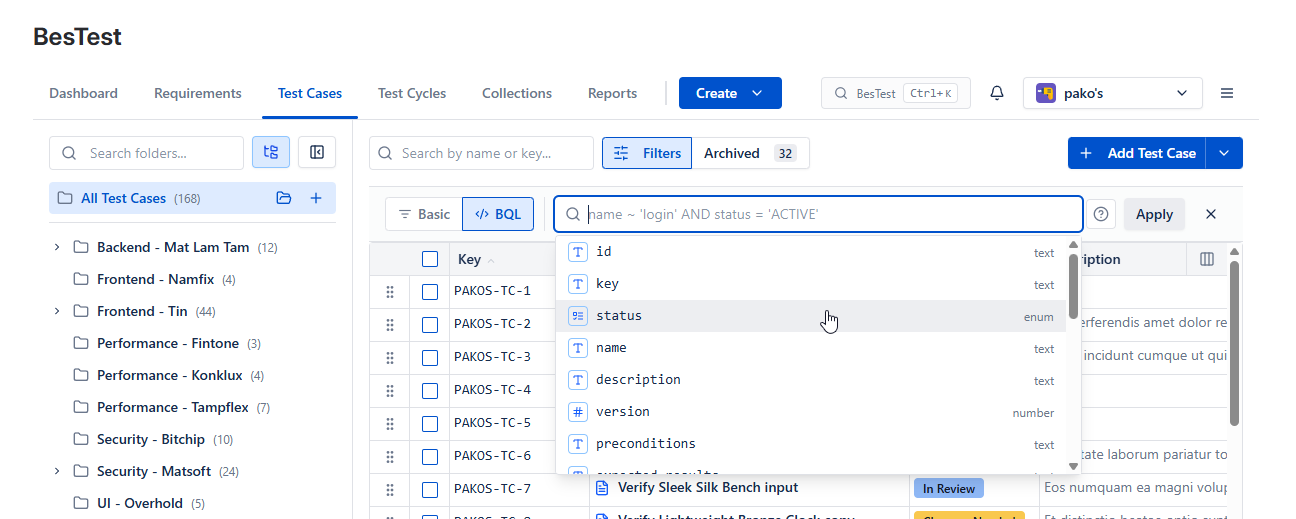
Task: Click the Add Test Case button
Action: point(1137,153)
